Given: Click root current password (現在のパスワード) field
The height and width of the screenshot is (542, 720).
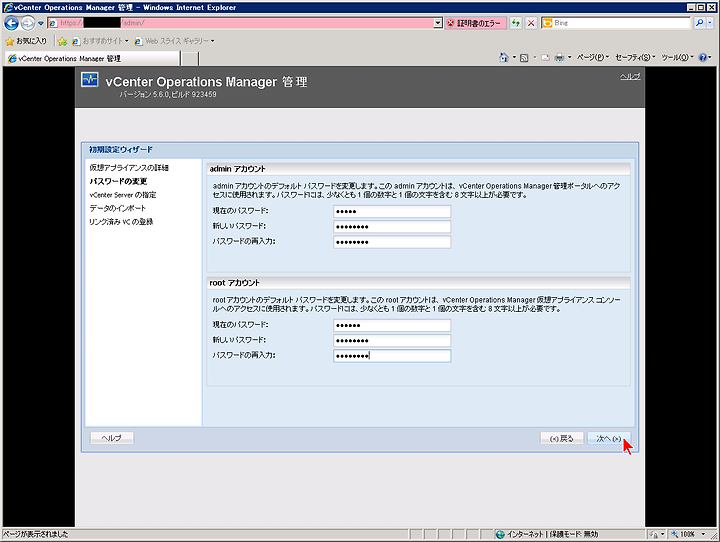Looking at the screenshot, I should click(392, 325).
